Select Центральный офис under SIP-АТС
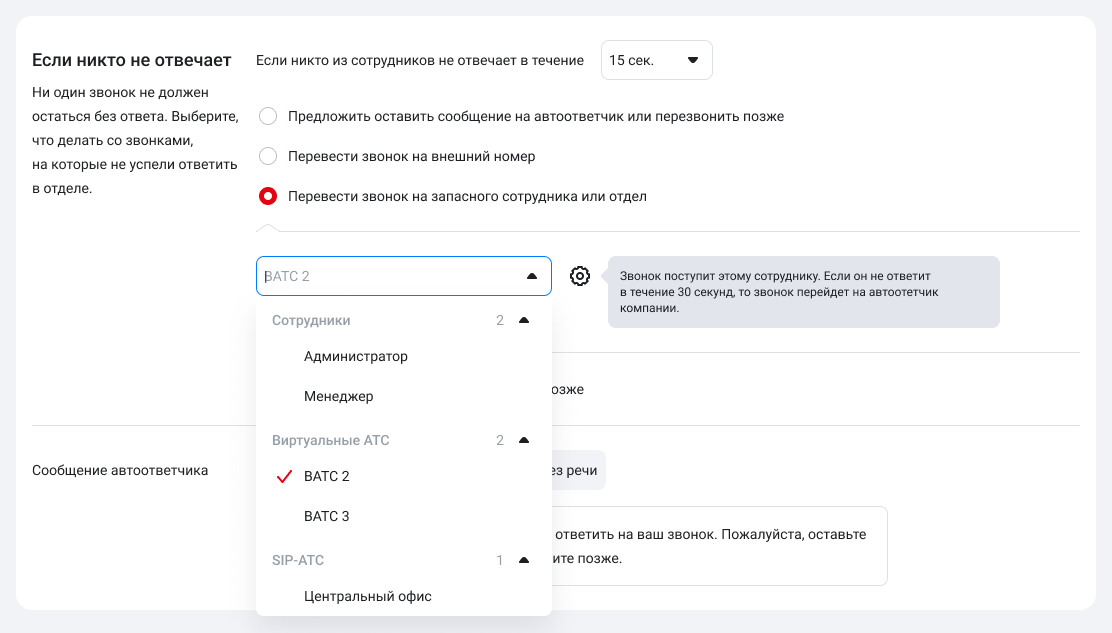 tap(368, 596)
